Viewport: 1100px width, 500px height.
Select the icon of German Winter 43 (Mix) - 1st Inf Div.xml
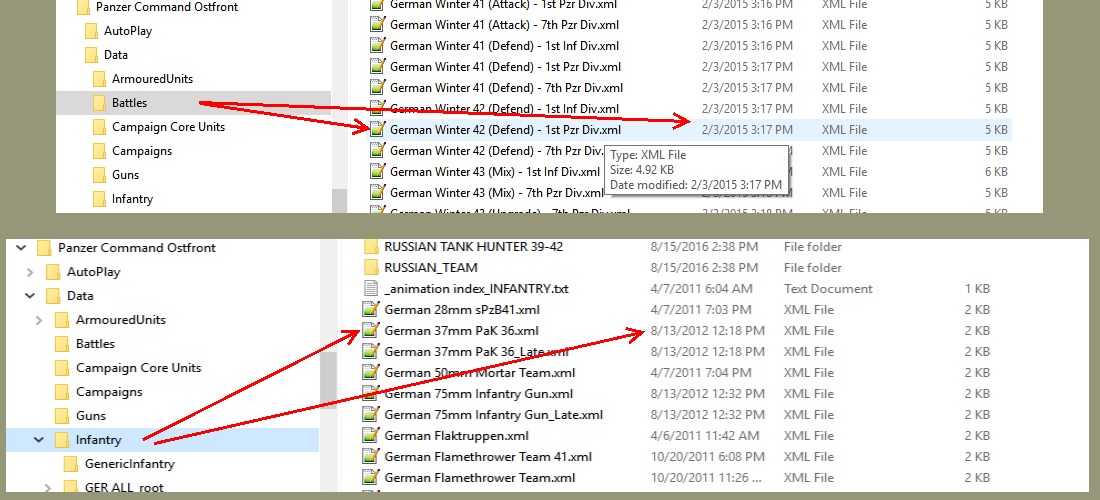pos(378,171)
